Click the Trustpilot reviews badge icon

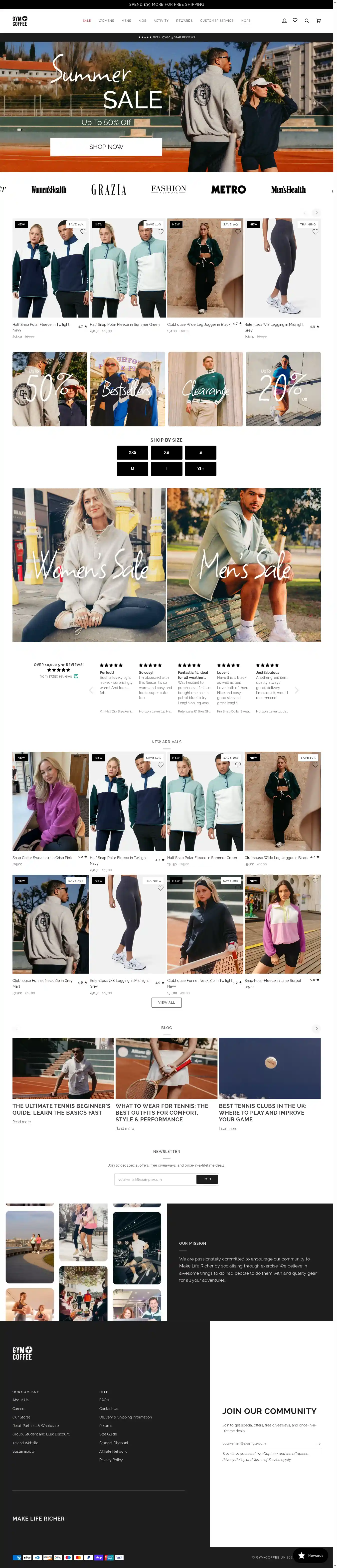point(76,676)
